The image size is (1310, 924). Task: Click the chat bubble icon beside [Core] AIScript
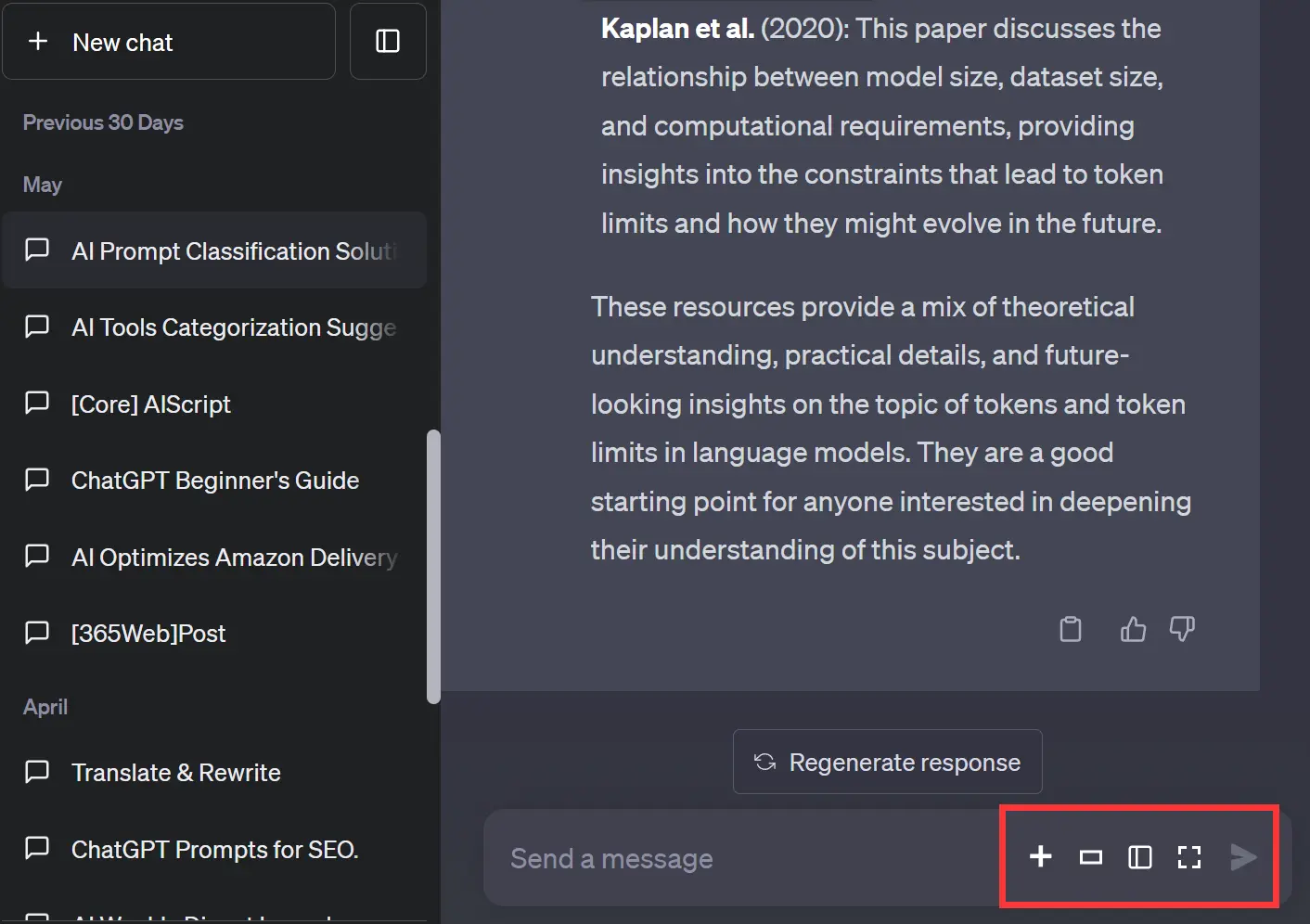(x=37, y=403)
